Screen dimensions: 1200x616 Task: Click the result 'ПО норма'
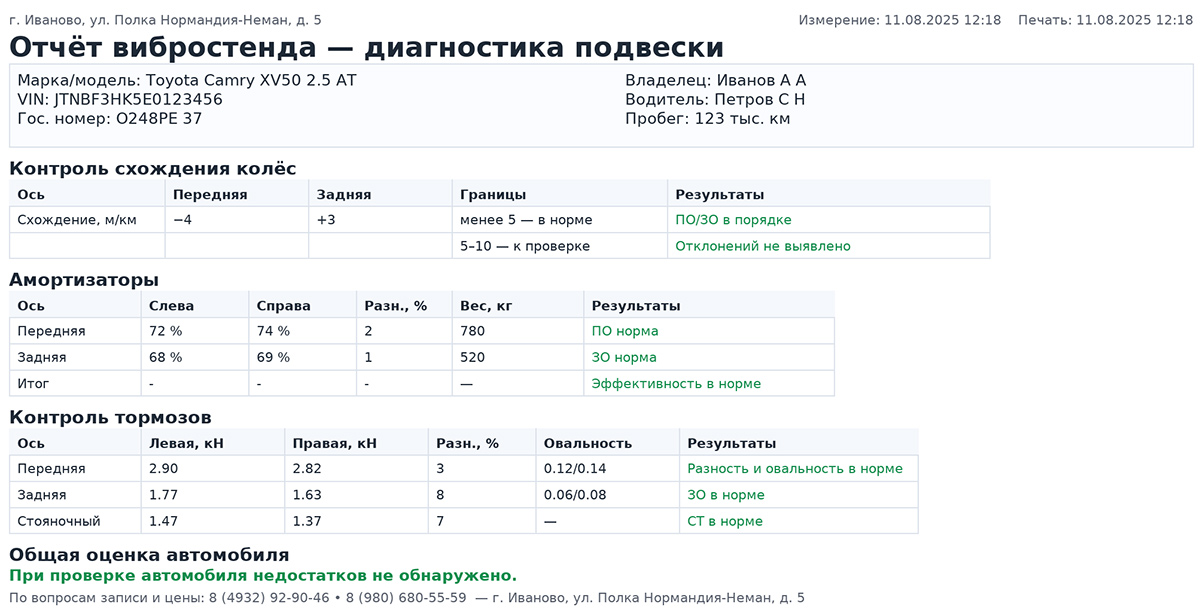click(x=625, y=331)
